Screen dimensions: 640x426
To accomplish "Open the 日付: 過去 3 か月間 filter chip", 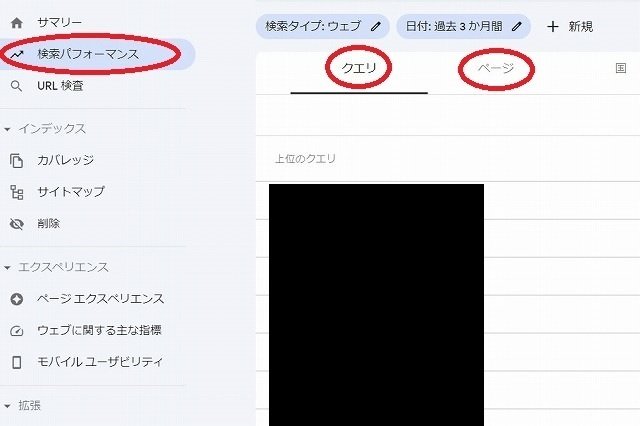I will pyautogui.click(x=464, y=27).
